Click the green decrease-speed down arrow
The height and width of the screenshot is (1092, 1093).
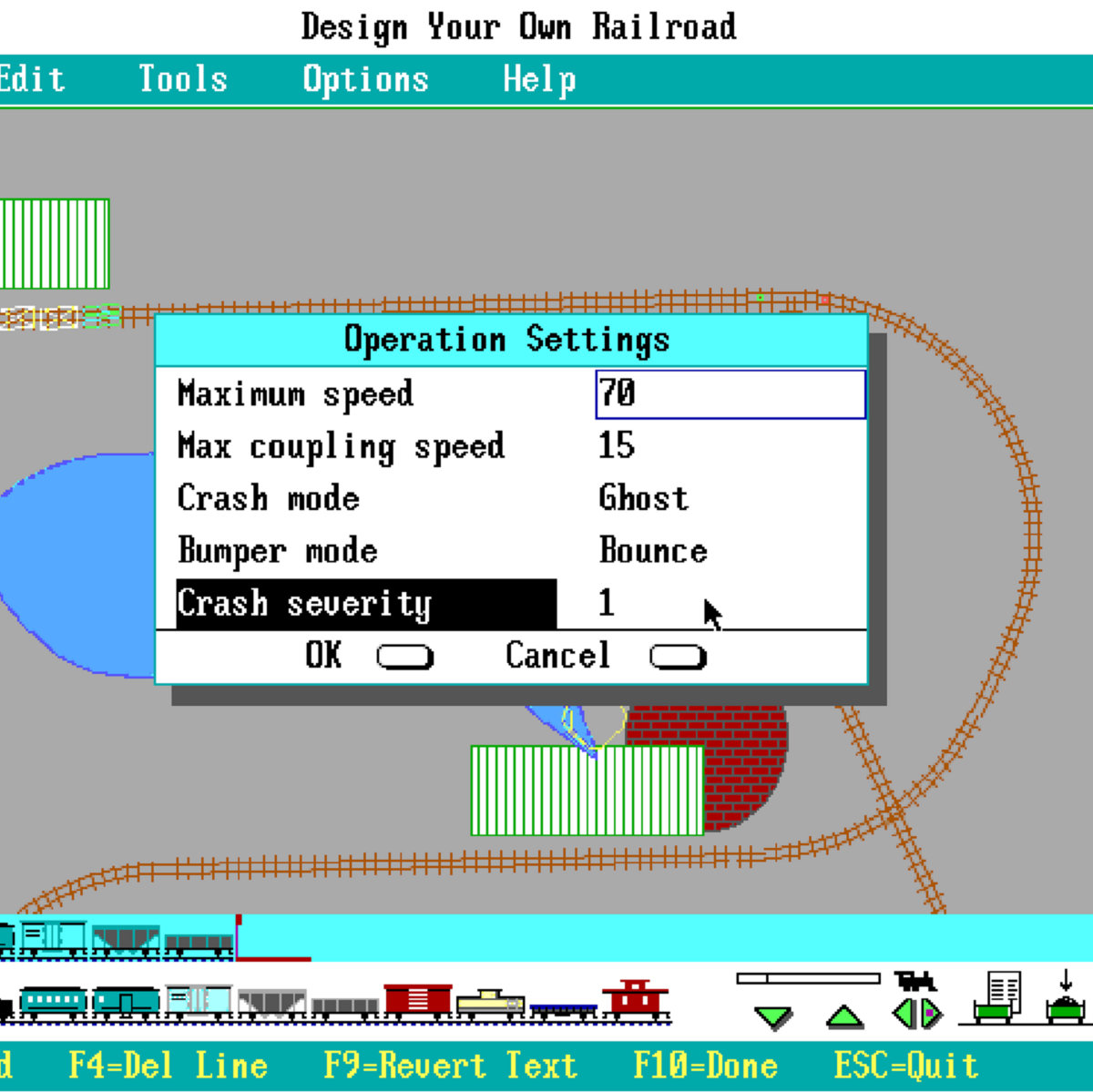773,1016
